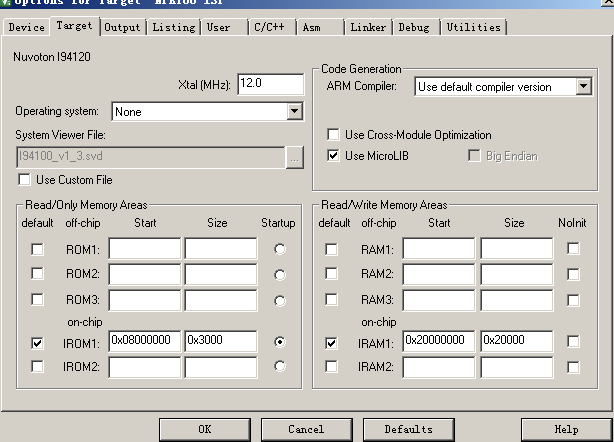Screen dimensions: 614x442
Task: Click the RAM3 Start field
Action: tap(439, 300)
